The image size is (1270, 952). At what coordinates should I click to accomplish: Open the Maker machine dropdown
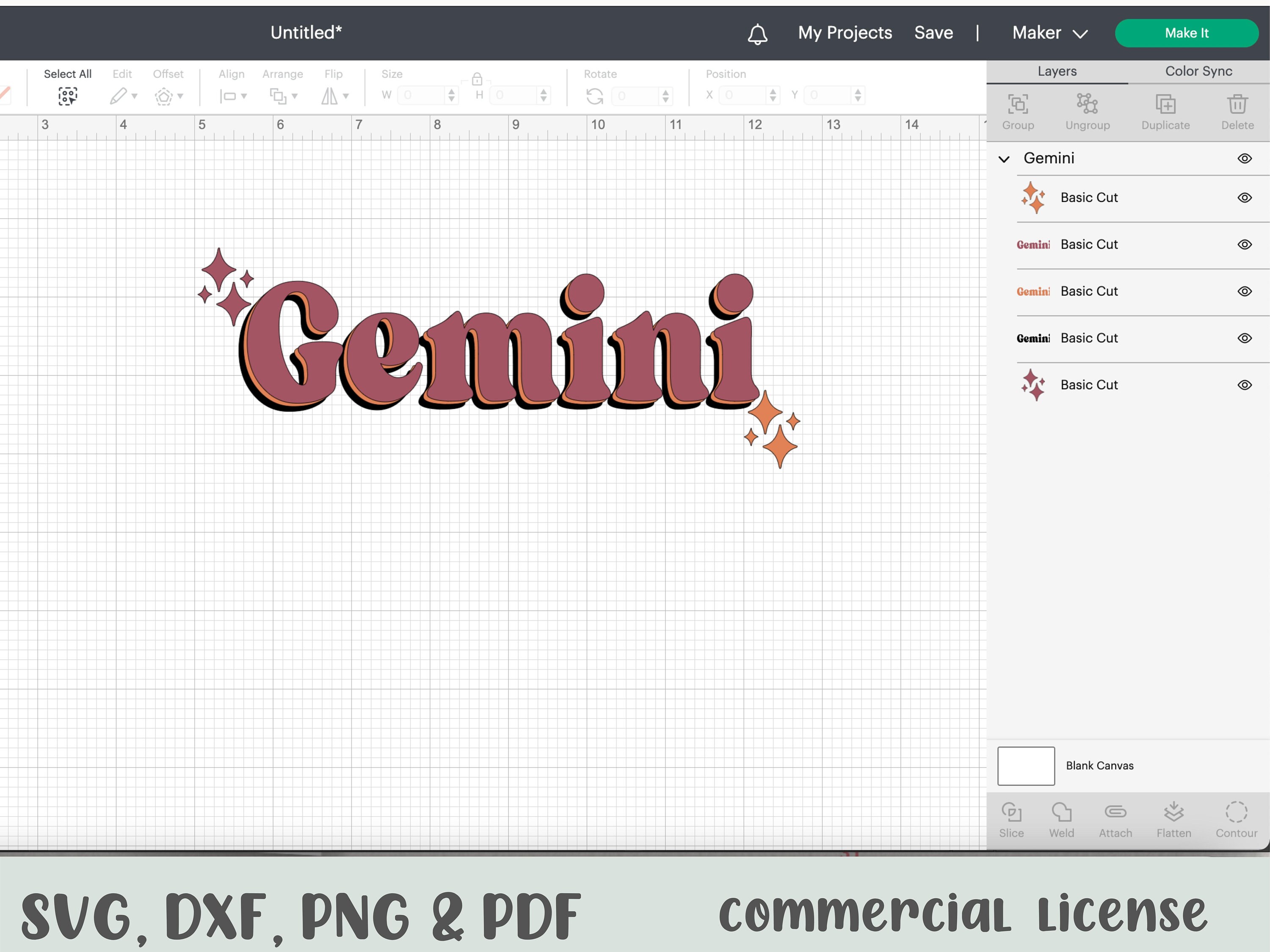pyautogui.click(x=1050, y=33)
